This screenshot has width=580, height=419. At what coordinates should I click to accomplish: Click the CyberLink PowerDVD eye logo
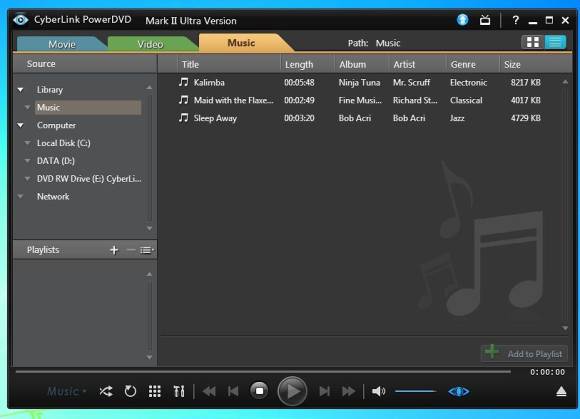21,19
